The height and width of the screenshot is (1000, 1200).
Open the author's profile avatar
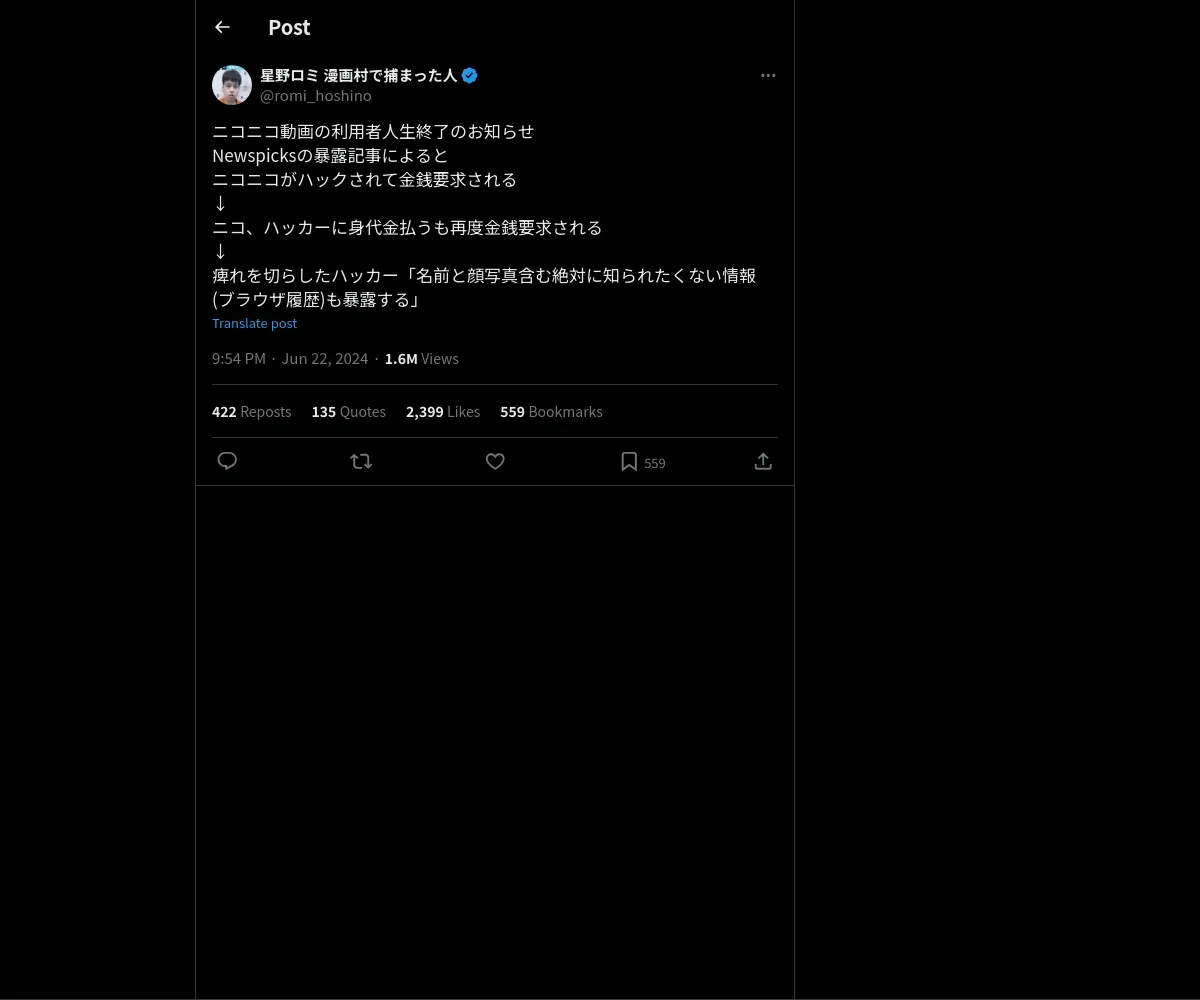coord(232,85)
